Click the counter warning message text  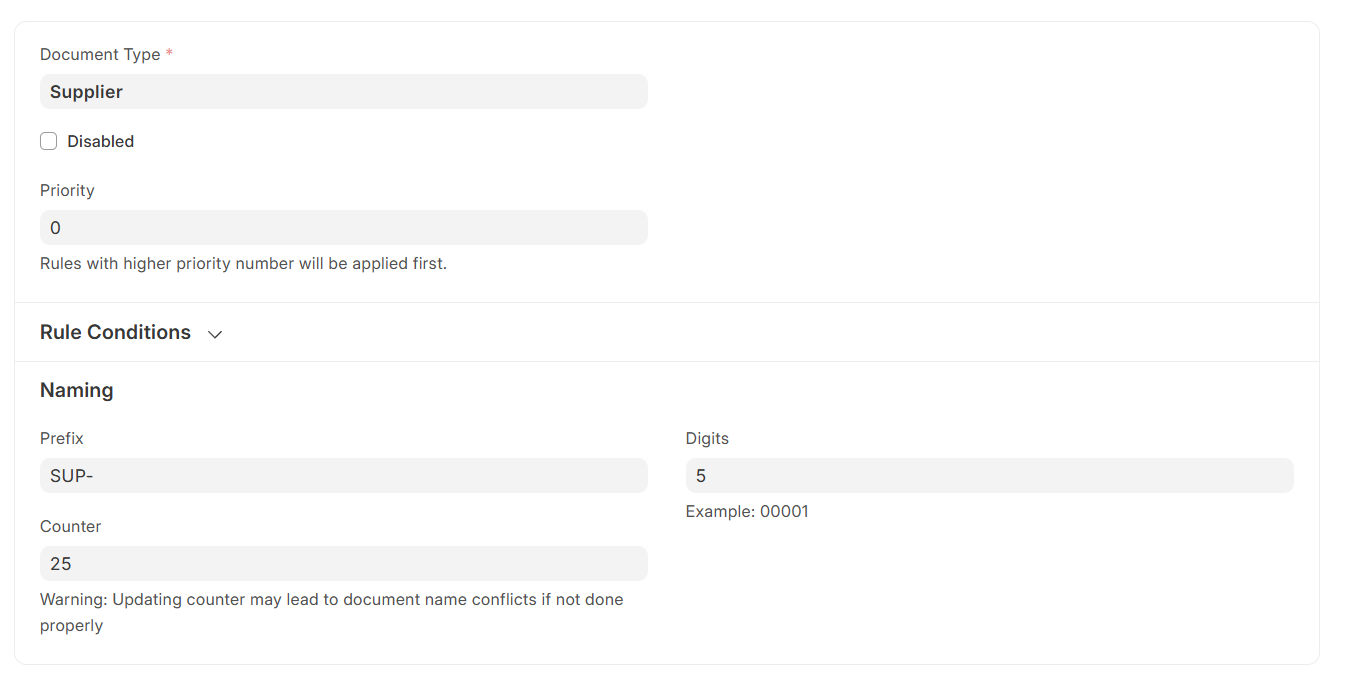(331, 600)
